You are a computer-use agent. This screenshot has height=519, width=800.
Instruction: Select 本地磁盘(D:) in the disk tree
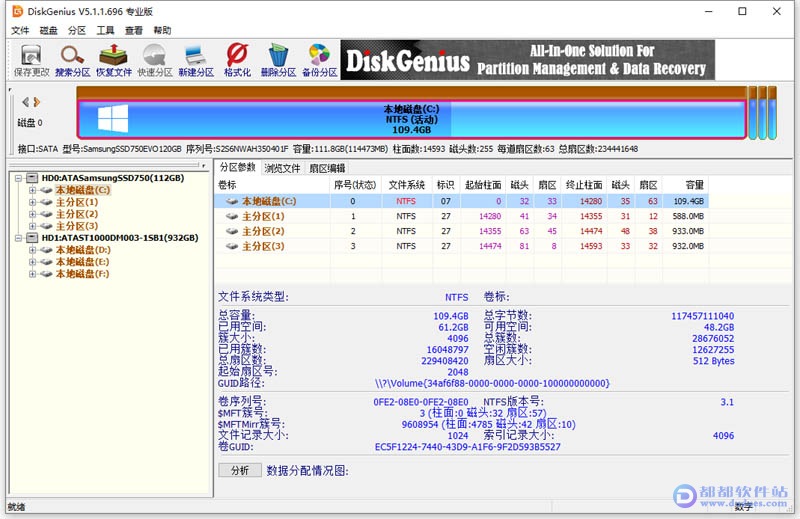tap(83, 250)
